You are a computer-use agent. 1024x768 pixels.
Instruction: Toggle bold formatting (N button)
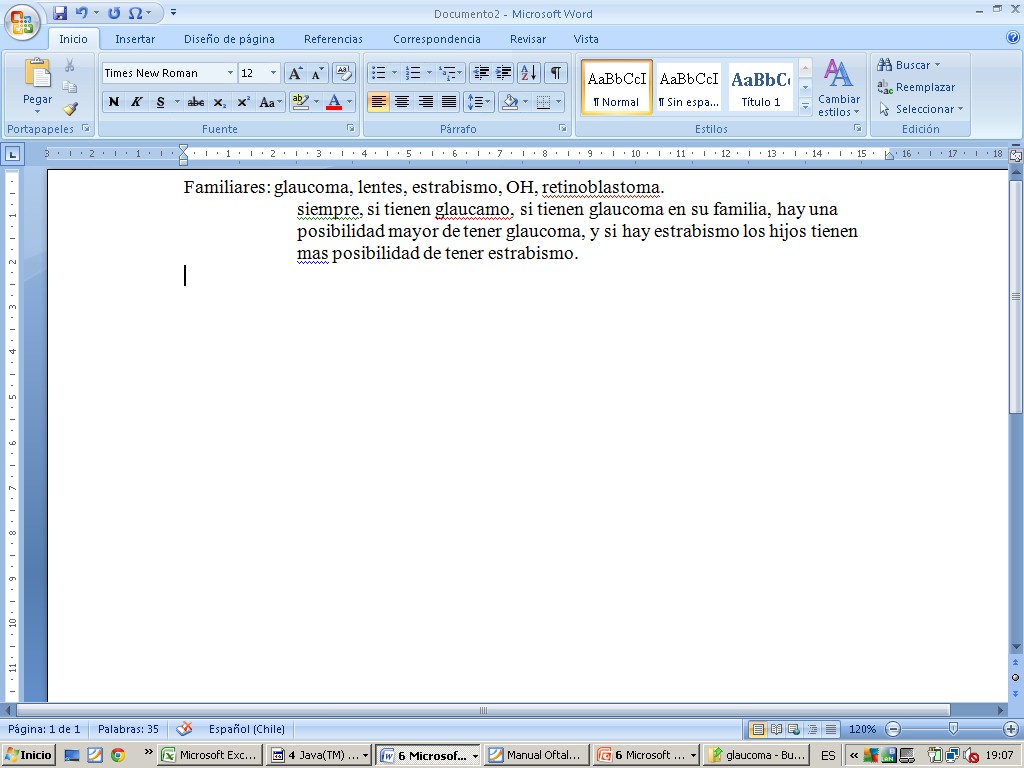pos(114,102)
